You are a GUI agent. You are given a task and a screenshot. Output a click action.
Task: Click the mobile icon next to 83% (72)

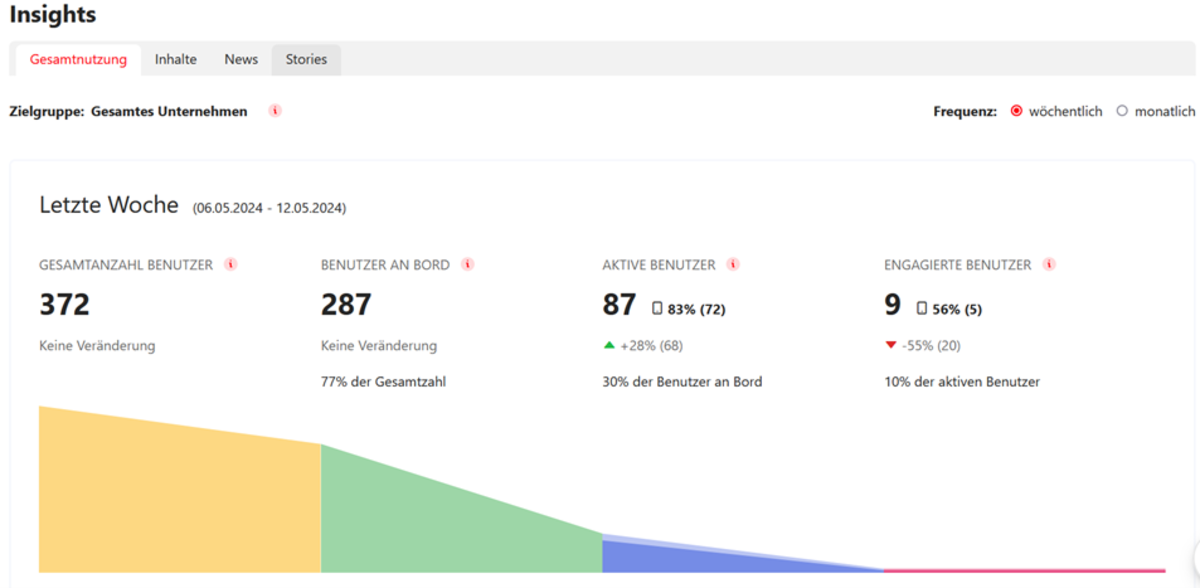click(x=657, y=309)
